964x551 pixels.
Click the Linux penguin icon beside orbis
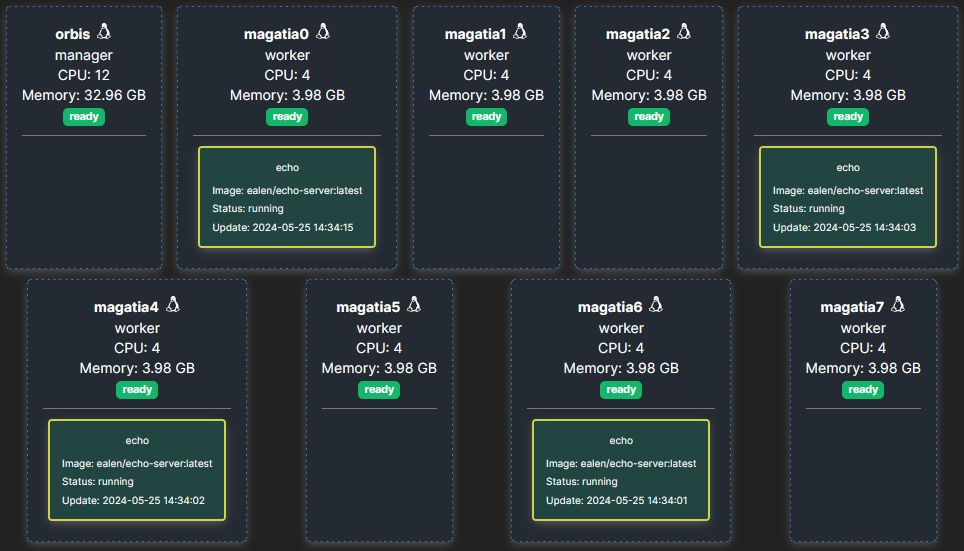pos(105,32)
